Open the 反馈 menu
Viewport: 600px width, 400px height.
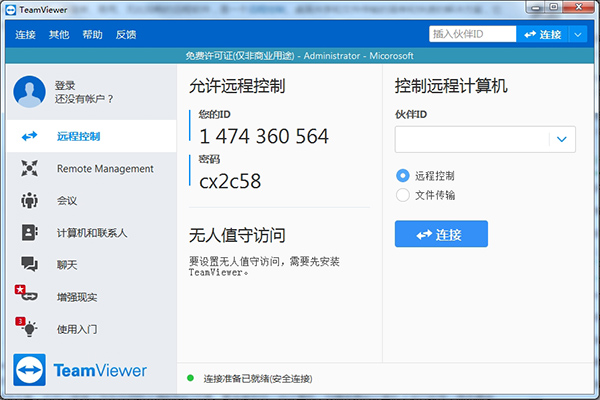point(126,35)
